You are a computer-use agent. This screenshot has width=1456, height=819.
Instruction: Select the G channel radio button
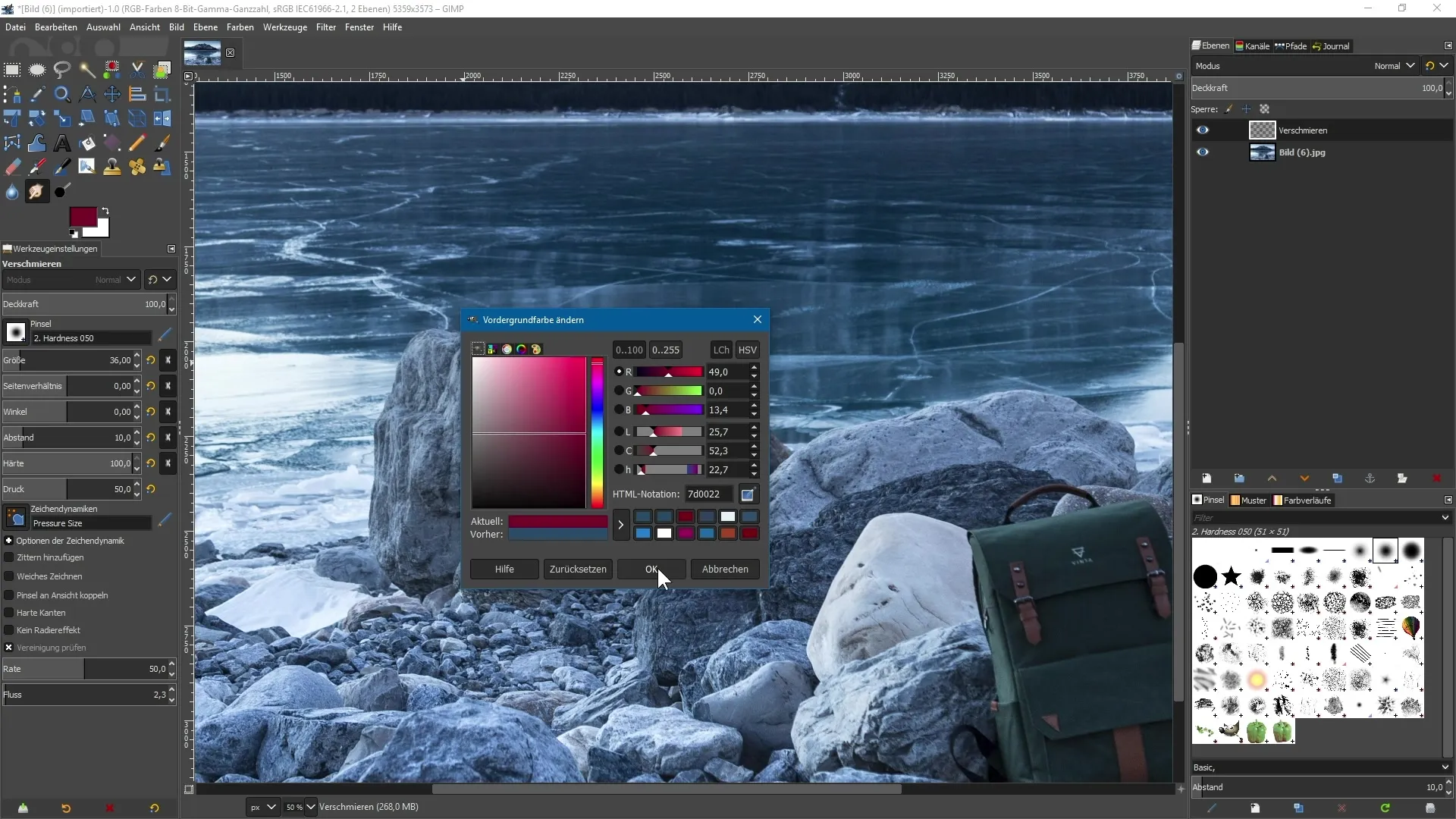pyautogui.click(x=619, y=391)
